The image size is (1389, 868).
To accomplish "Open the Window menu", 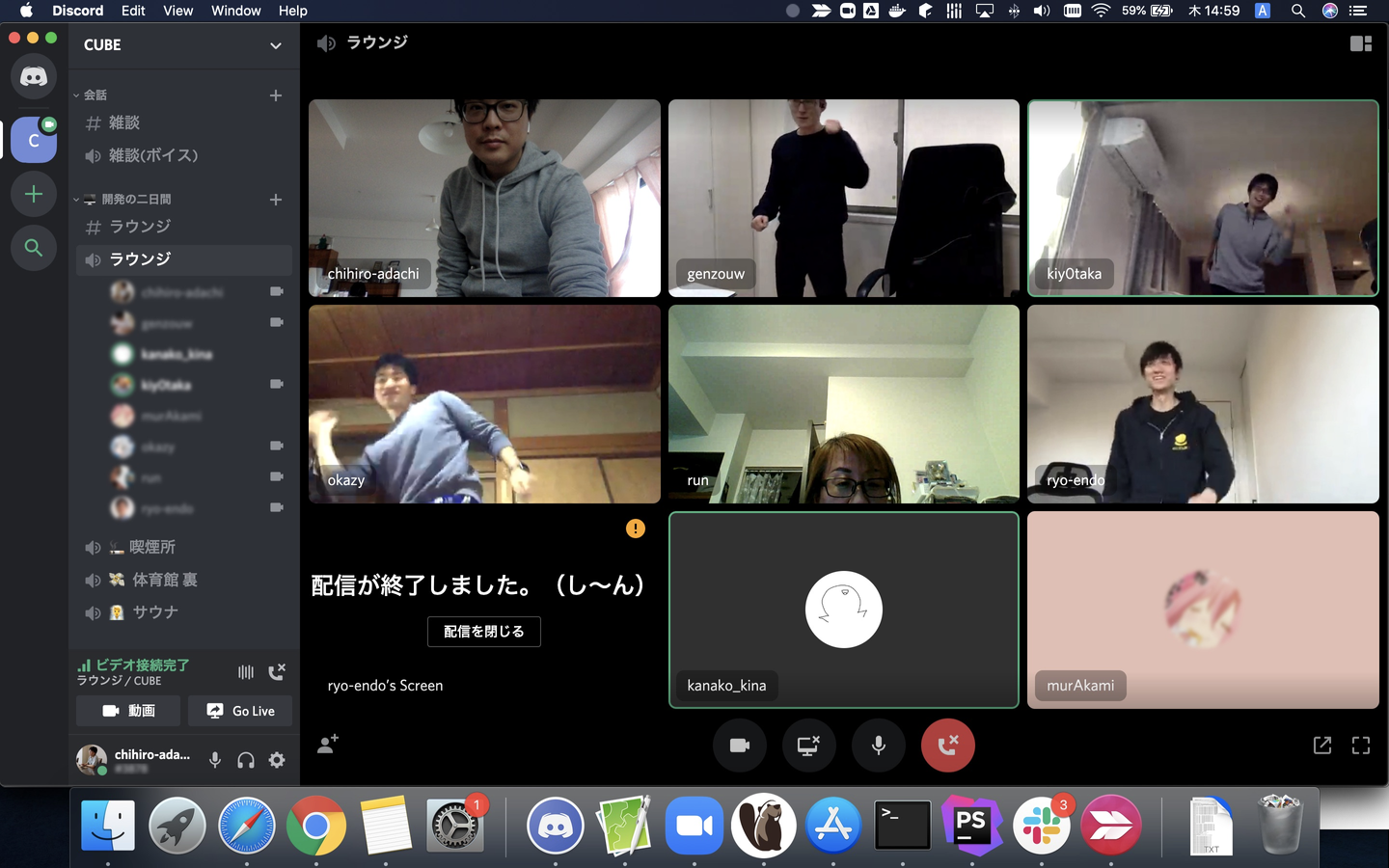I will 235,11.
